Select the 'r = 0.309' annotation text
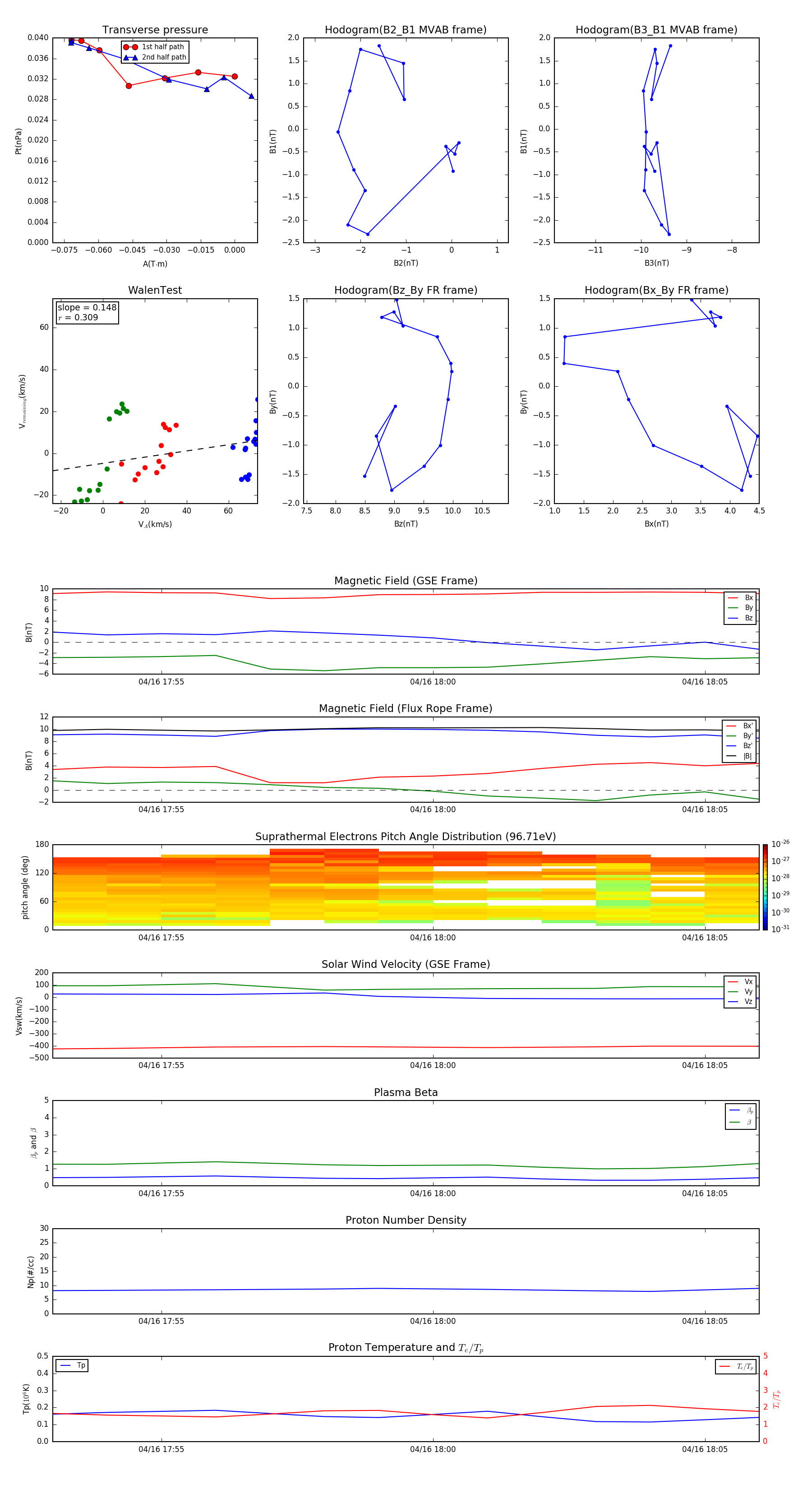 click(x=78, y=317)
